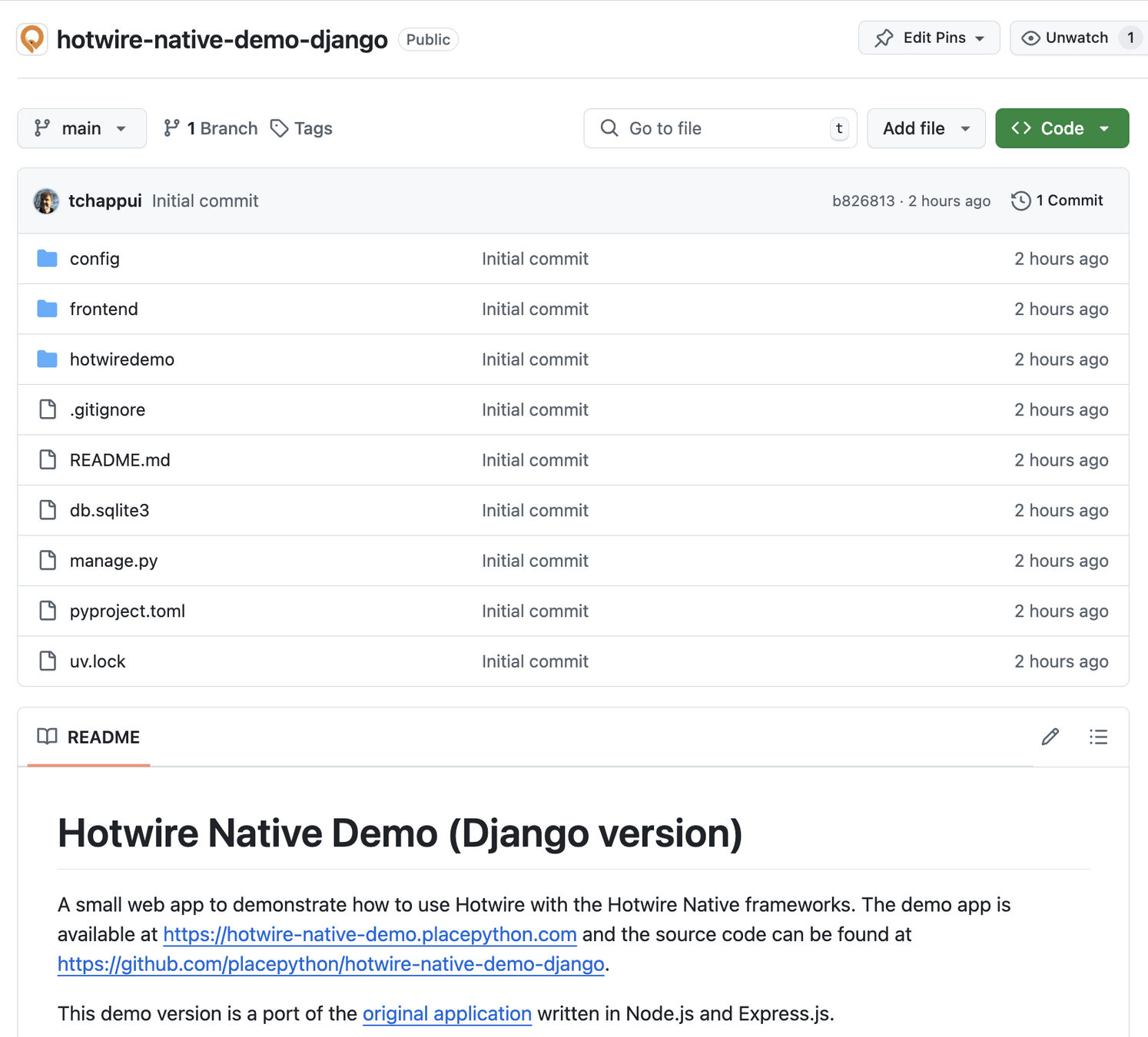This screenshot has height=1037, width=1148.
Task: Click Initial commit message for config row
Action: [x=535, y=259]
